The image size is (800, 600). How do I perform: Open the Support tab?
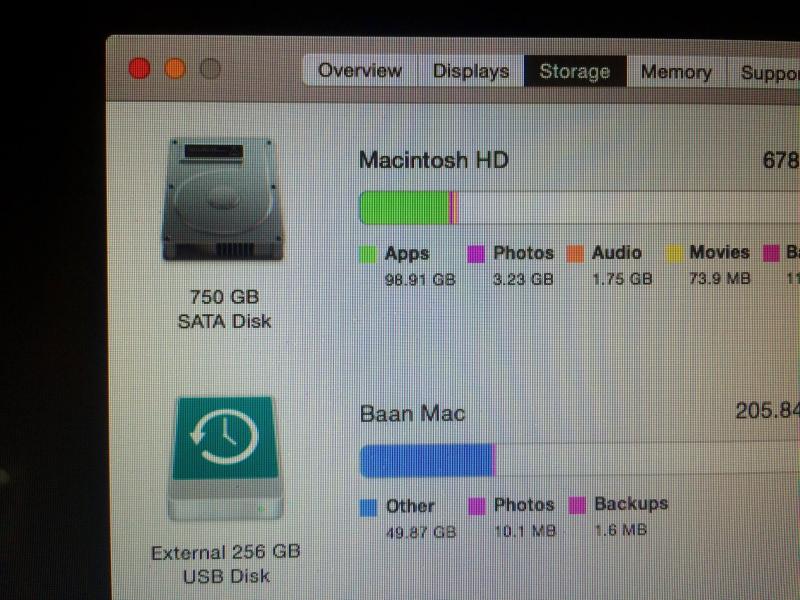pos(764,72)
